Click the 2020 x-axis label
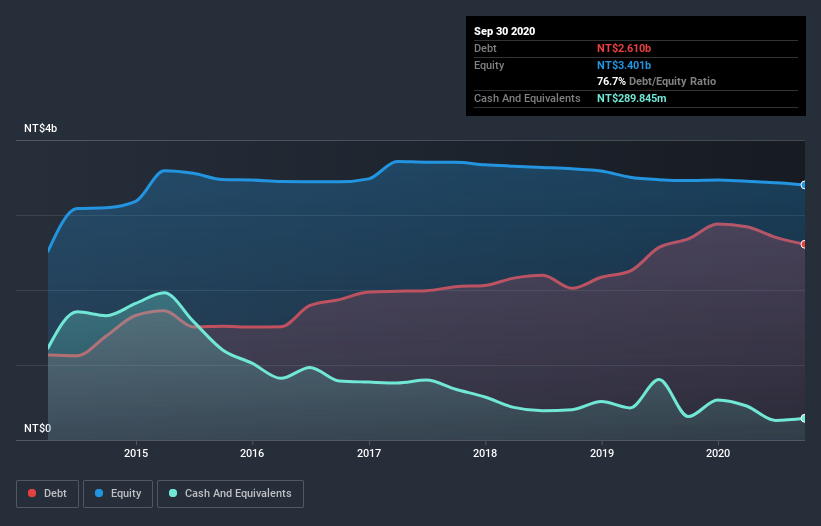The height and width of the screenshot is (526, 821). (x=718, y=453)
